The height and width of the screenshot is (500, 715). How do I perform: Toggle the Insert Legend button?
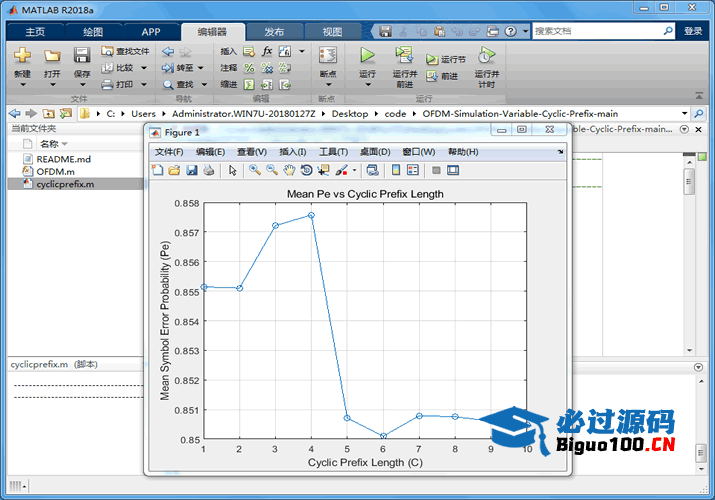pos(413,170)
